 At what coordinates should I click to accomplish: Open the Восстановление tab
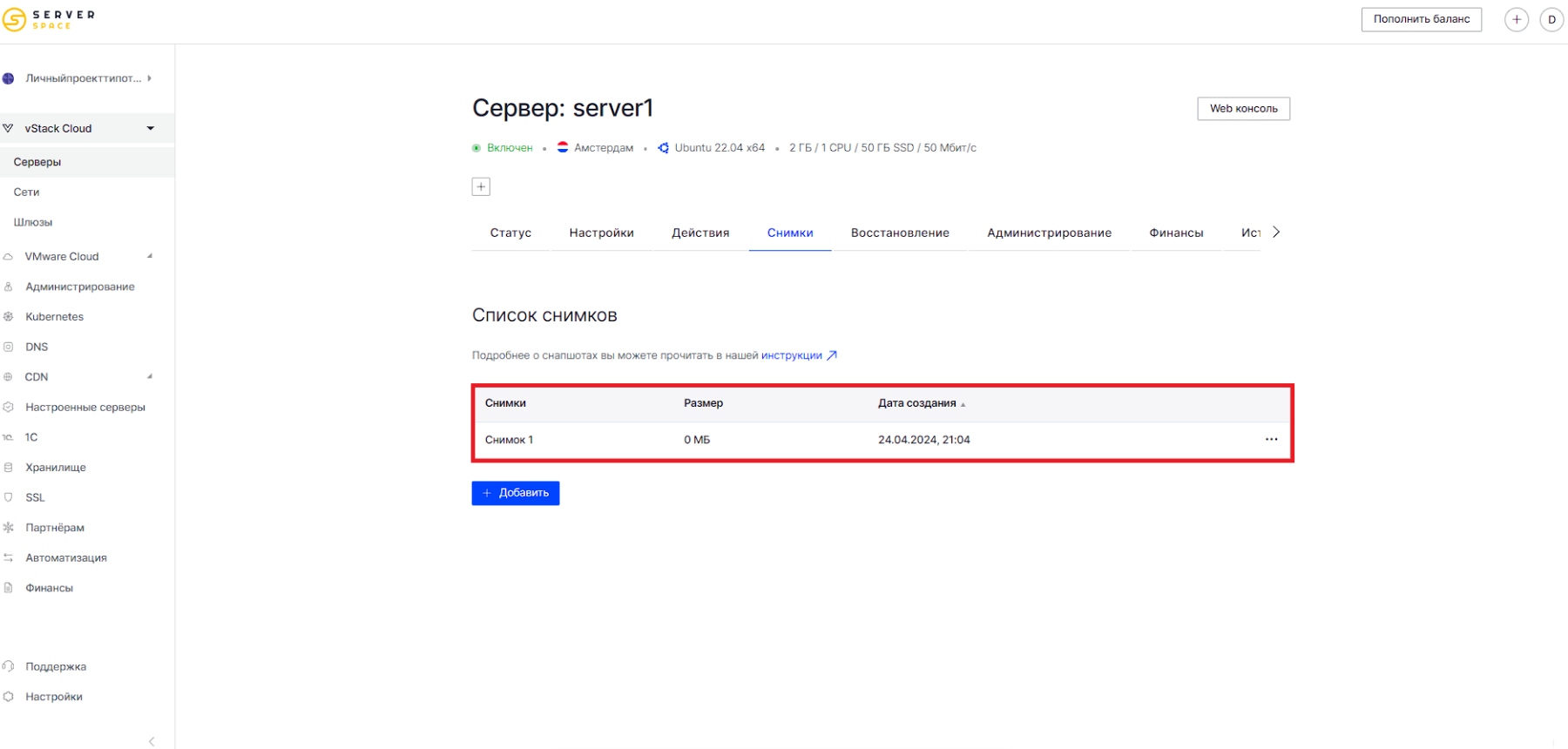(900, 233)
